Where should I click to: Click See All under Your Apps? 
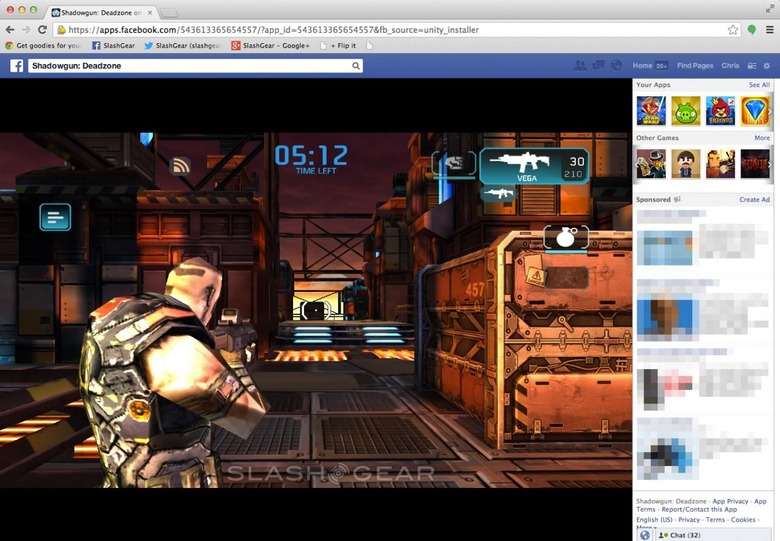coord(759,85)
